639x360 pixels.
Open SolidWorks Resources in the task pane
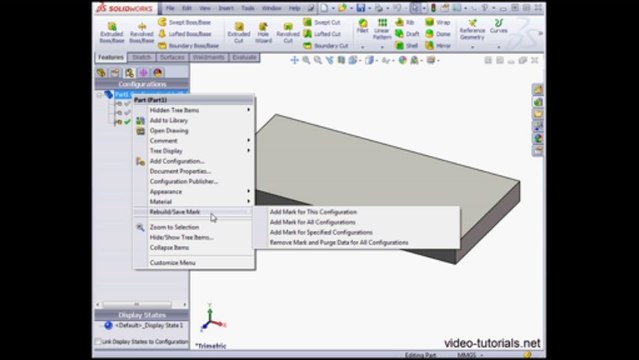point(538,89)
